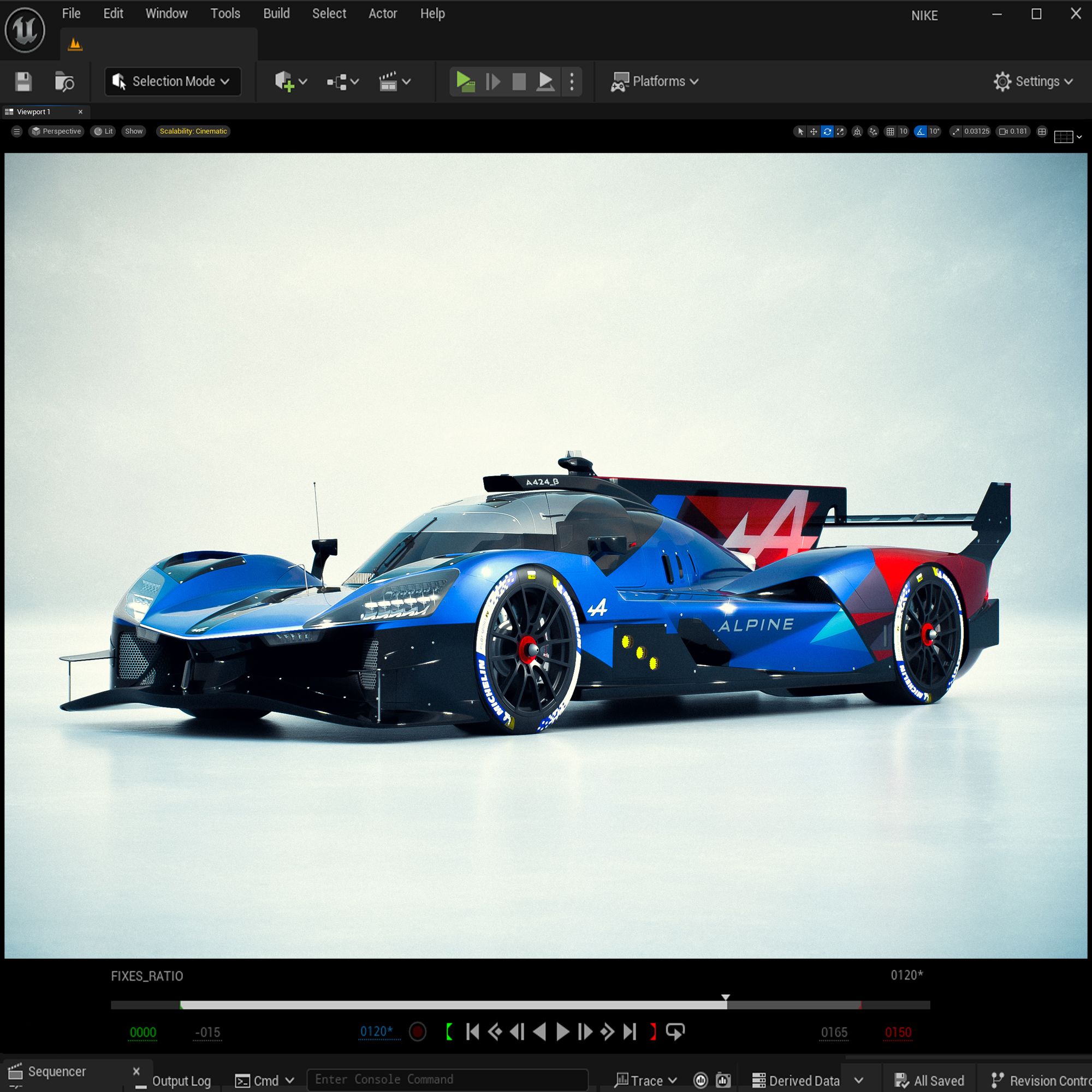The image size is (1092, 1092).
Task: Click the Lit view mode button
Action: [103, 131]
